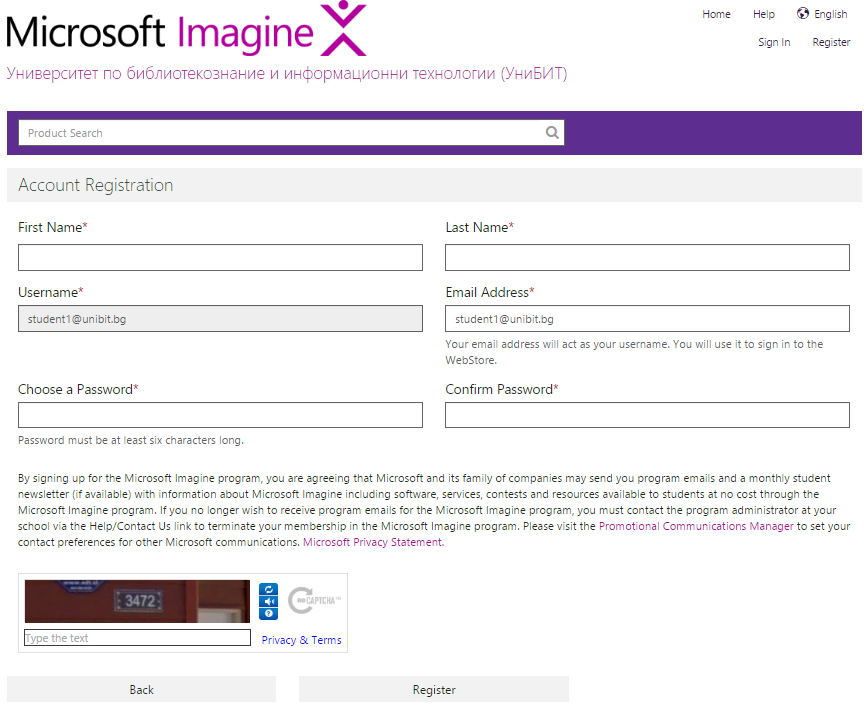The image size is (866, 716).
Task: Click into the First Name field
Action: [220, 257]
